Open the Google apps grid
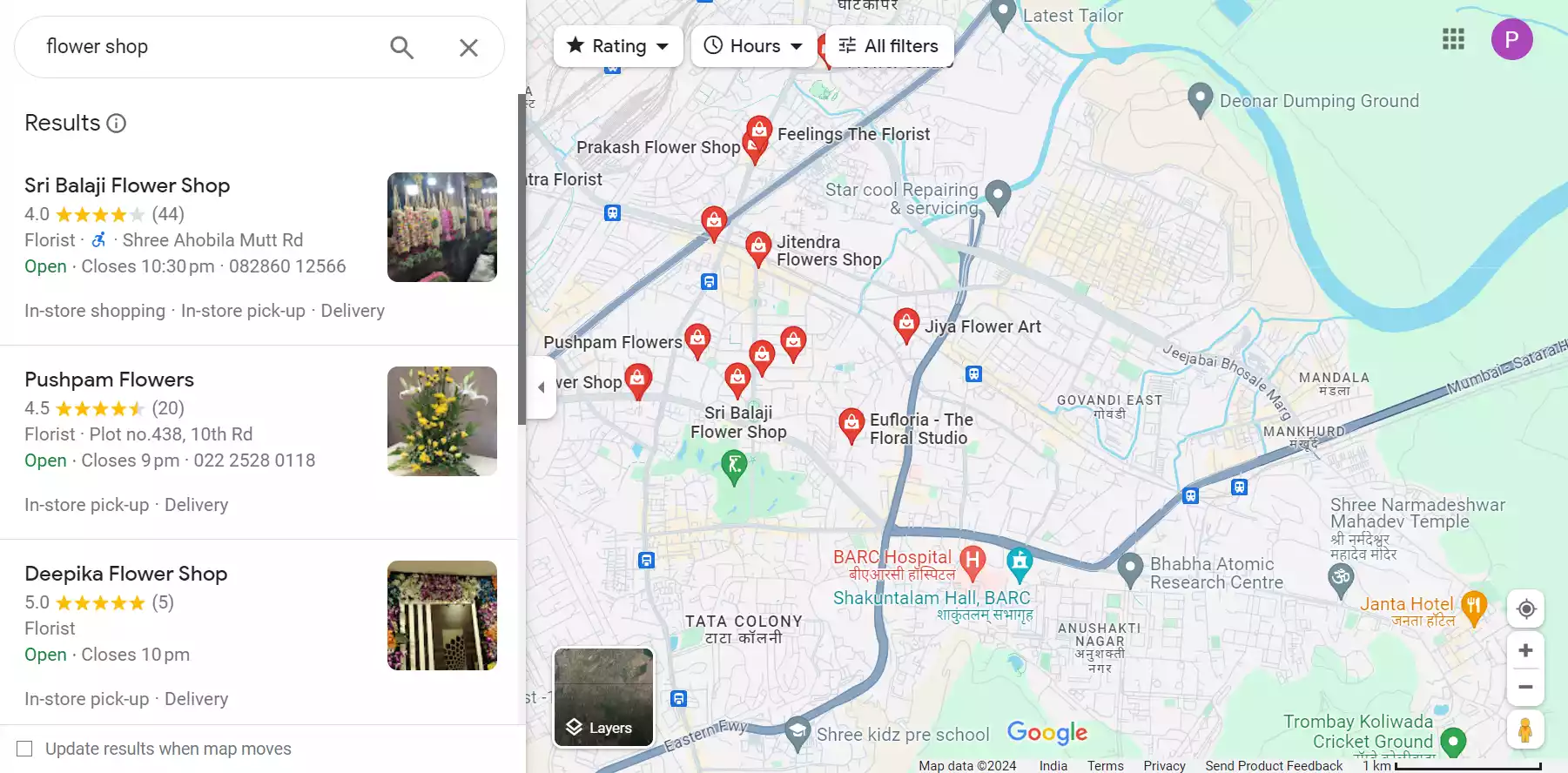 (1453, 39)
